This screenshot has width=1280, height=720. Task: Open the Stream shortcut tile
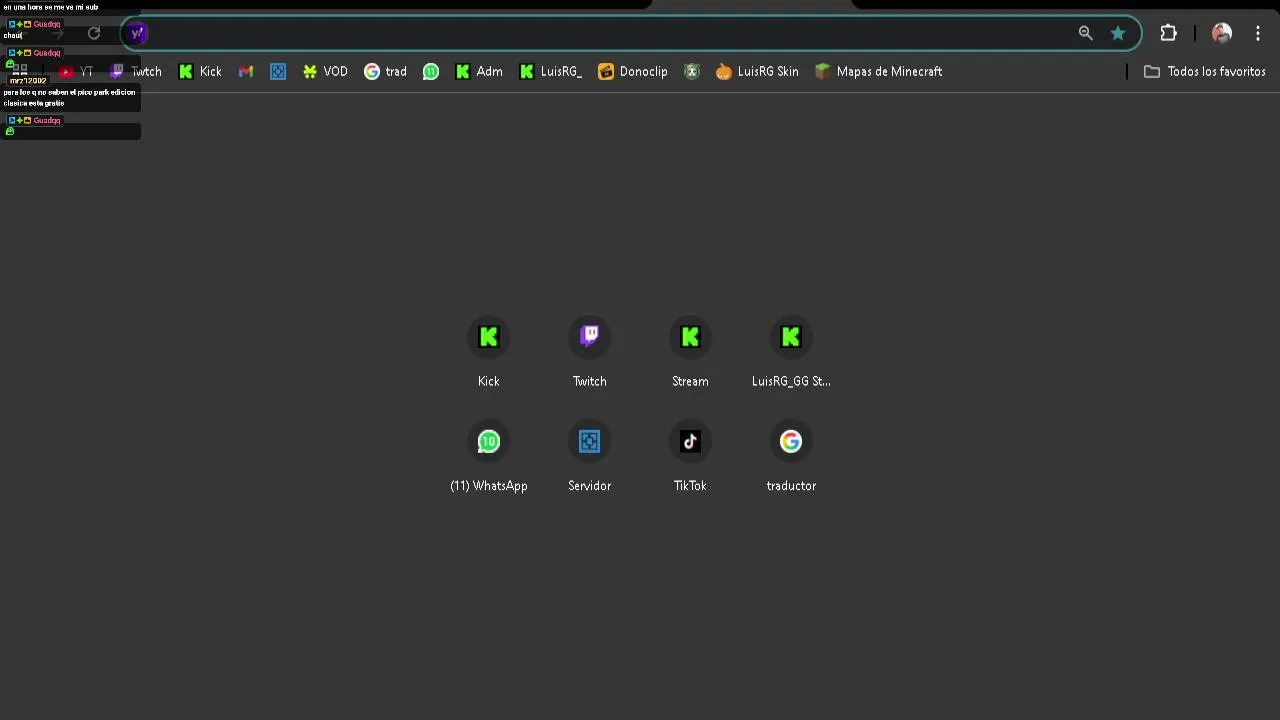point(690,352)
